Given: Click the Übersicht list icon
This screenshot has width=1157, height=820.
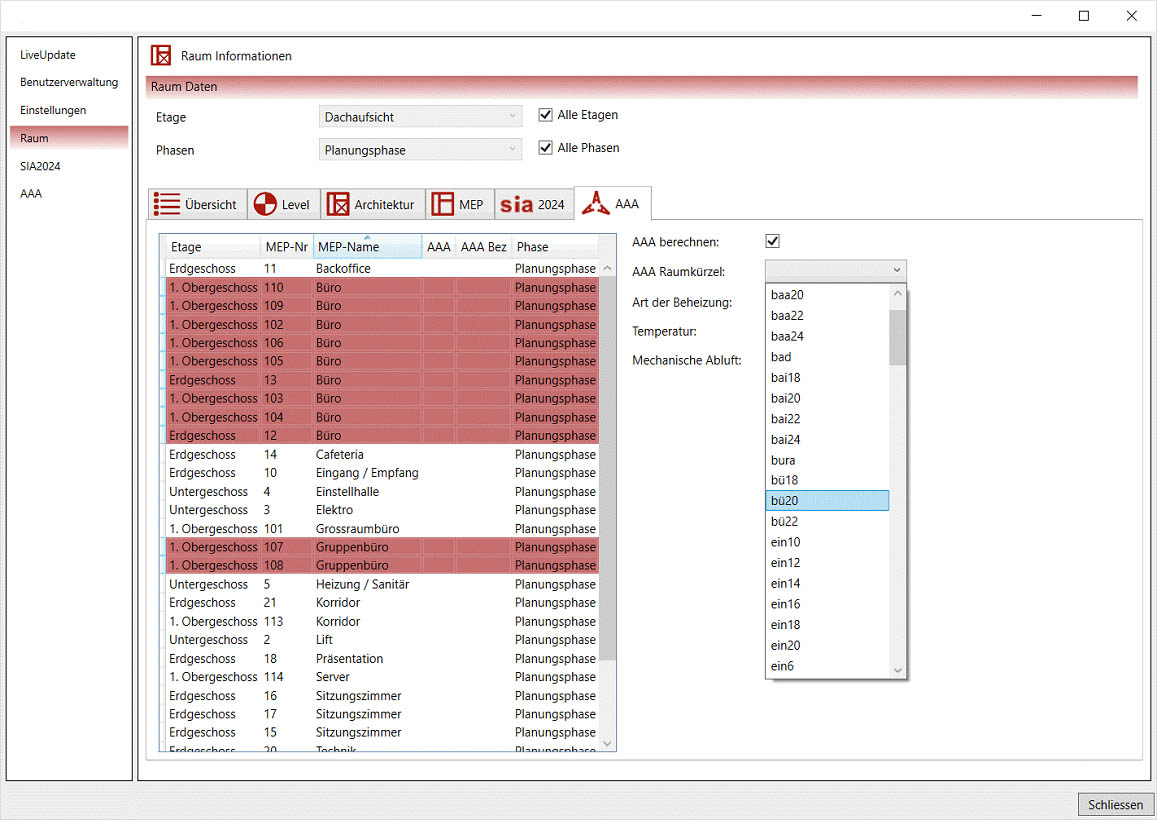Looking at the screenshot, I should 167,204.
